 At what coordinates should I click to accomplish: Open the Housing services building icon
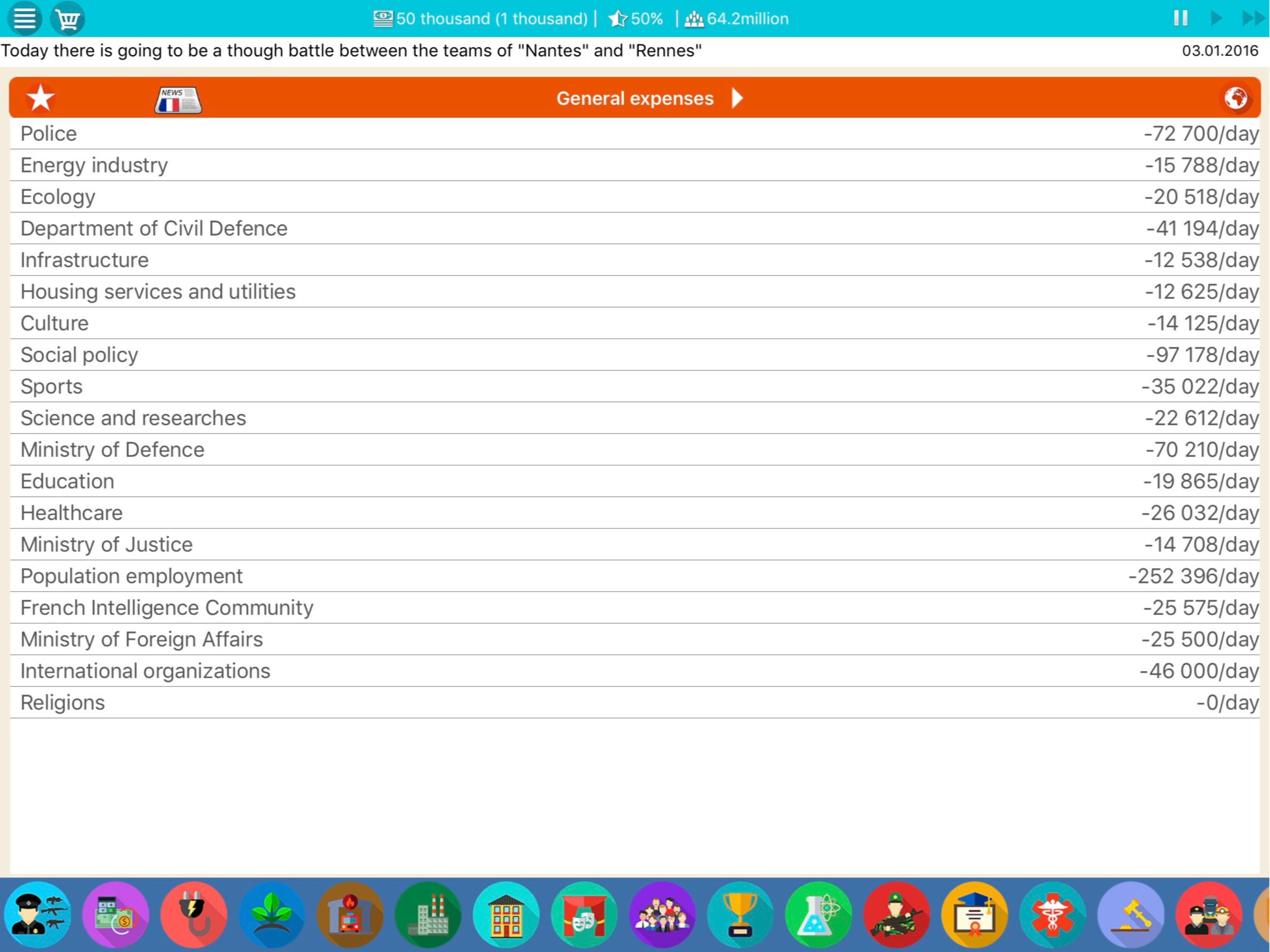(x=506, y=914)
